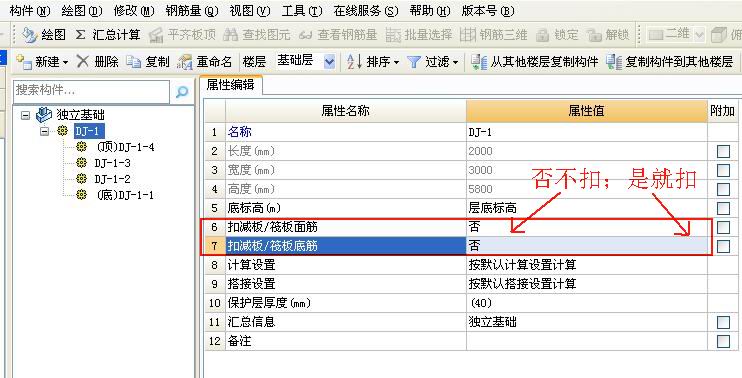
Task: Click the 批量选择 toolbar icon
Action: 393,35
